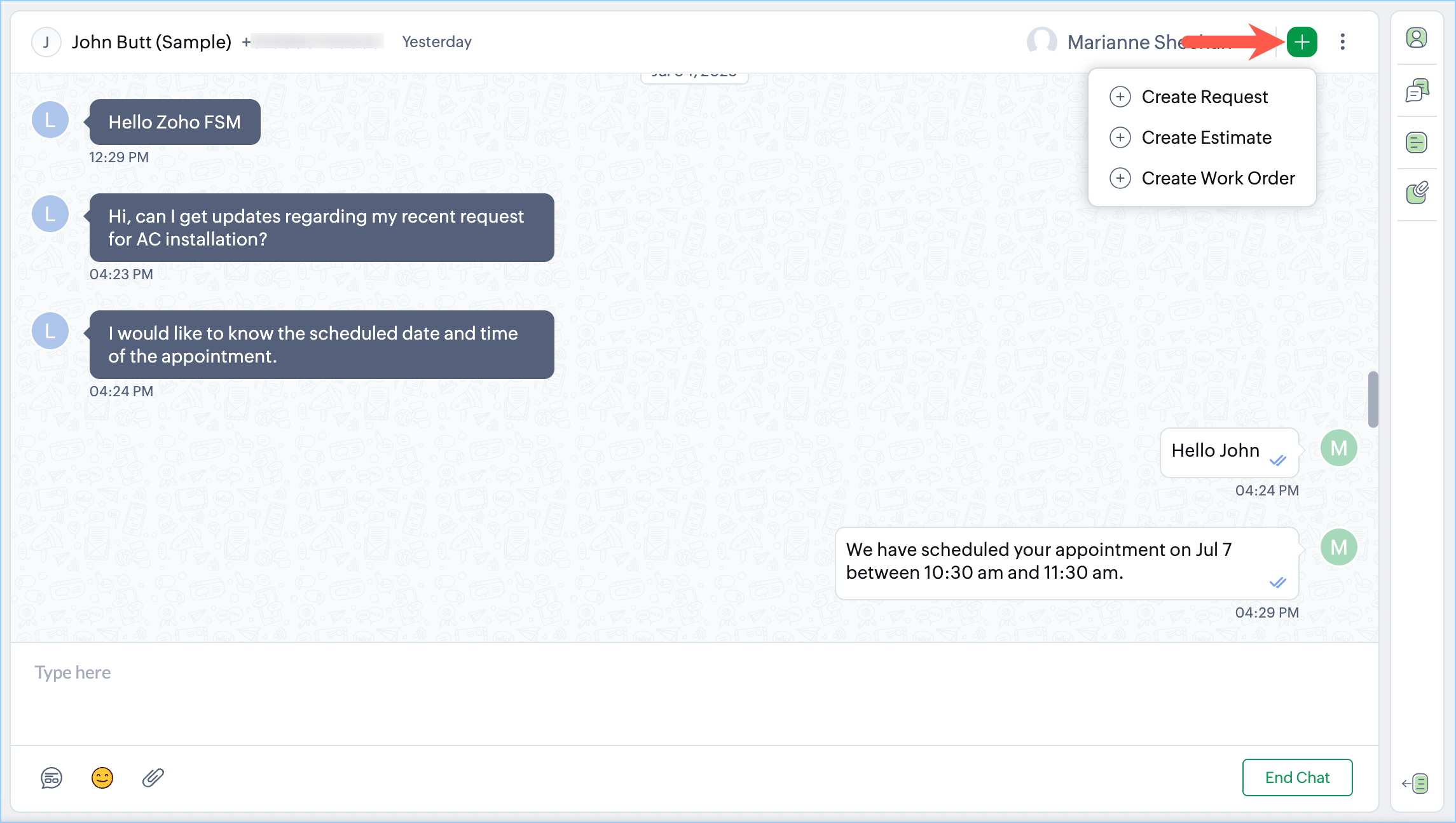Viewport: 1456px width, 823px height.
Task: Open chat conversations icon in right sidebar
Action: pyautogui.click(x=1417, y=90)
